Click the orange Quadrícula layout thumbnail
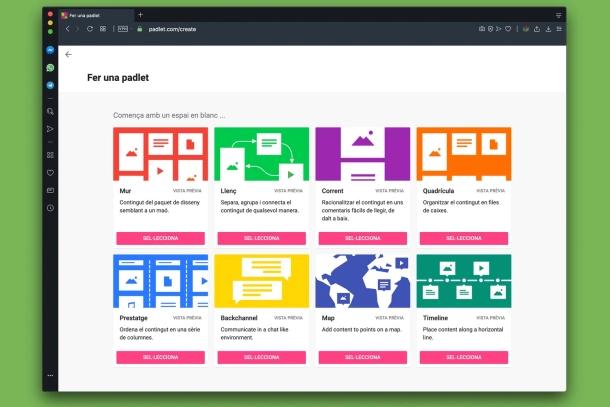Image resolution: width=610 pixels, height=407 pixels. coord(464,154)
